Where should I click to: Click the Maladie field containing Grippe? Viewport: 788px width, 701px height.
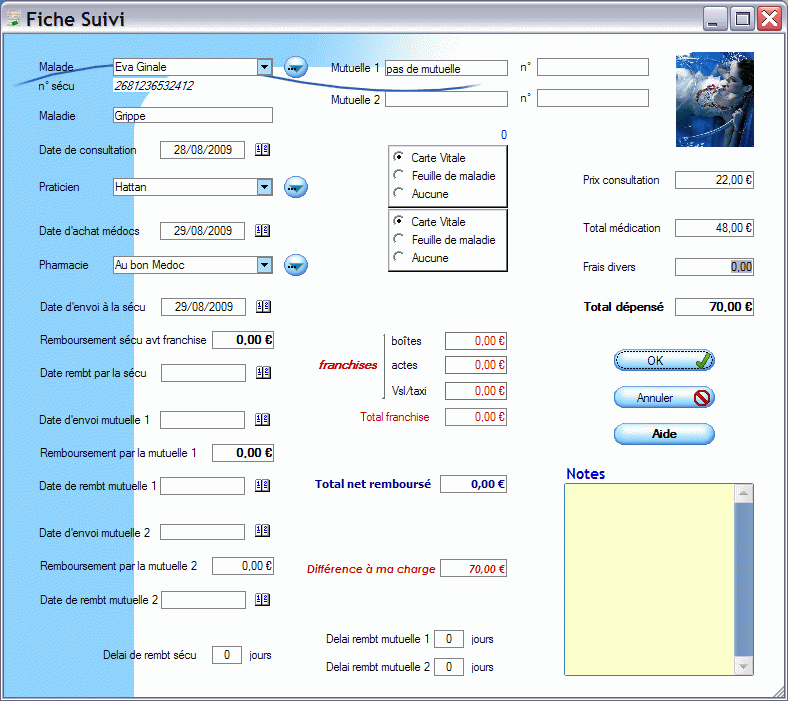(x=193, y=116)
